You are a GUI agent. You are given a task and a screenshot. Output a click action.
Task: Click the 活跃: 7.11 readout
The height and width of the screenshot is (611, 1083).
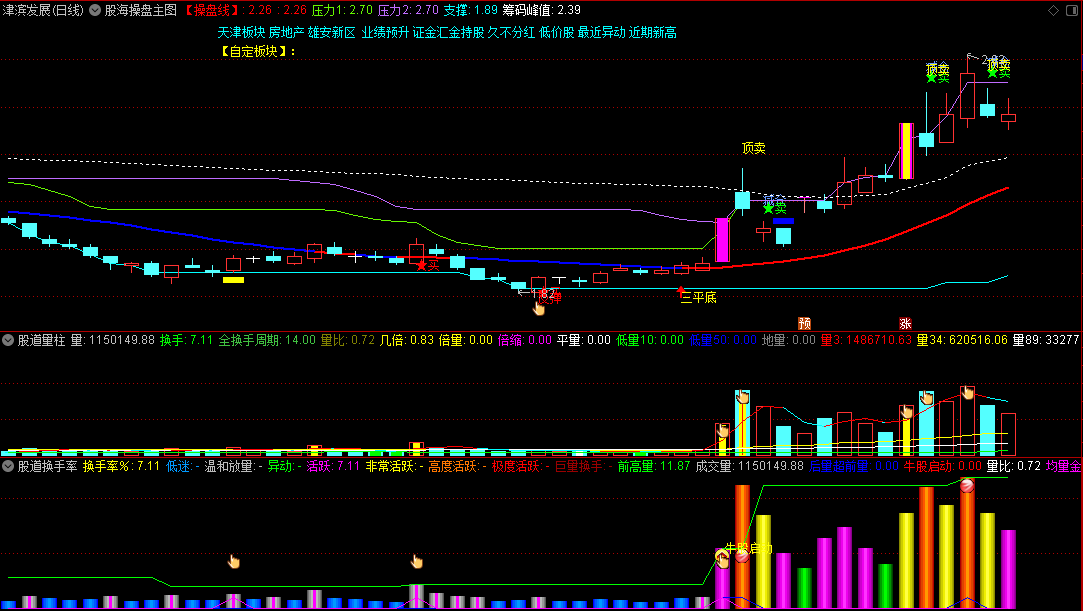point(334,466)
